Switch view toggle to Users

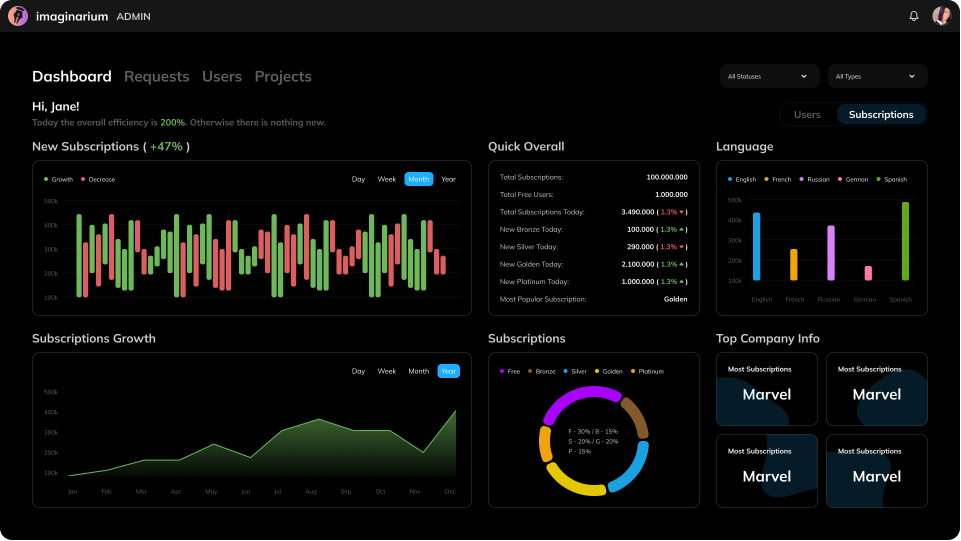807,115
